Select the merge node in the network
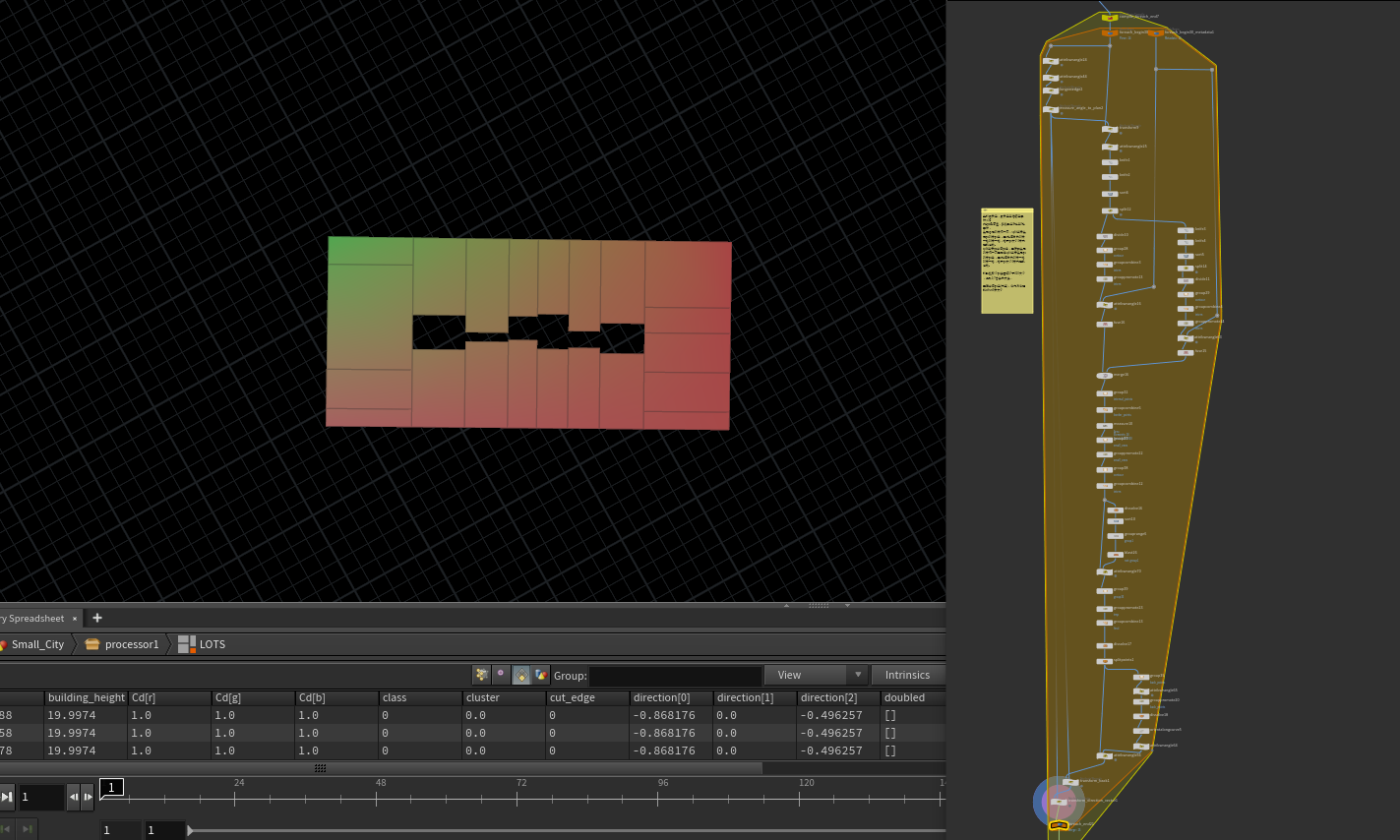The image size is (1400, 840). (1106, 376)
